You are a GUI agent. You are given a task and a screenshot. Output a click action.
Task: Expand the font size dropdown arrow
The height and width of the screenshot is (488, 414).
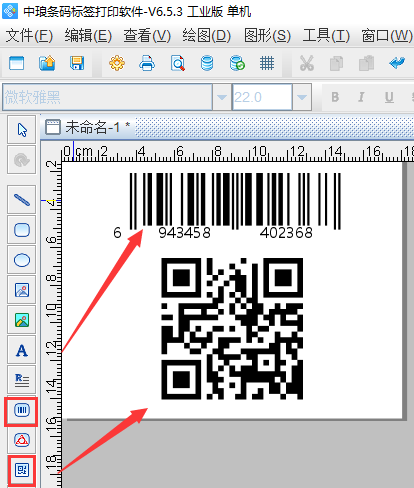(302, 97)
